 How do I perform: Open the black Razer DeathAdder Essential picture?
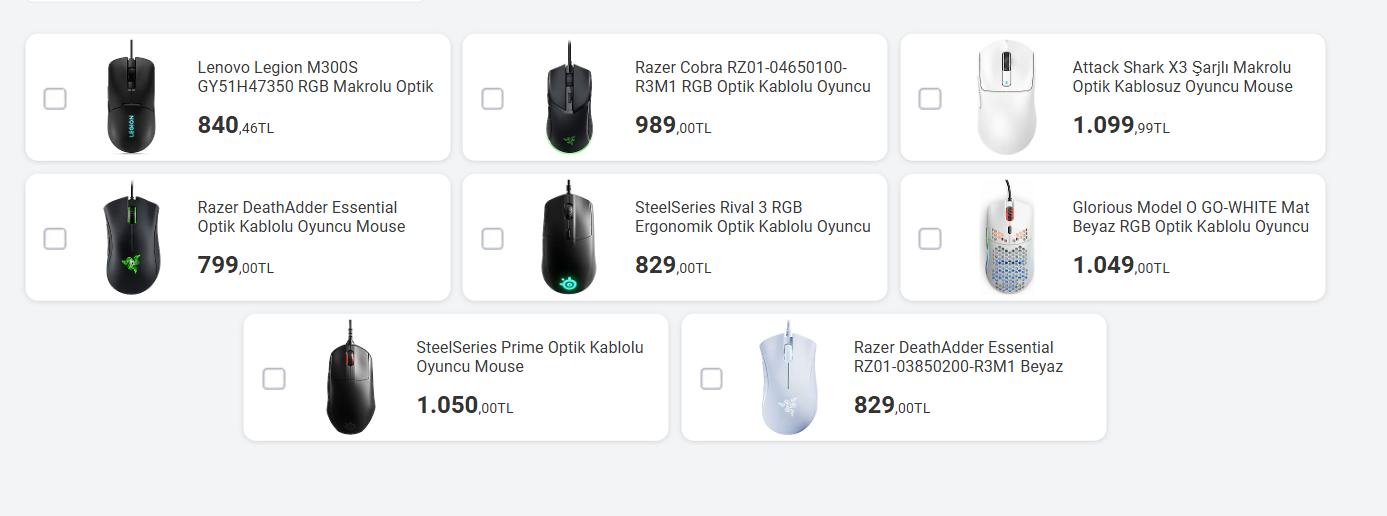point(131,238)
